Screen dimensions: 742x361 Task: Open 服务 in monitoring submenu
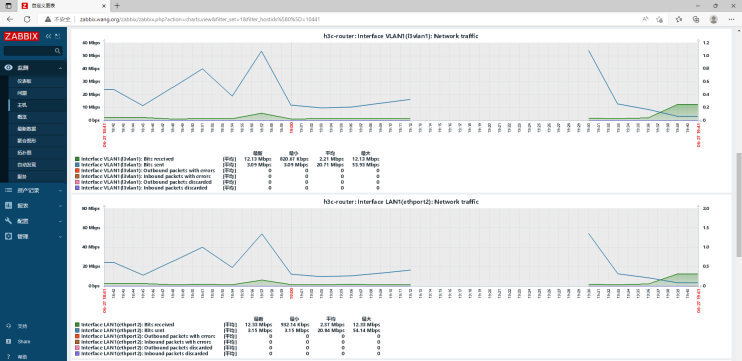[22, 176]
